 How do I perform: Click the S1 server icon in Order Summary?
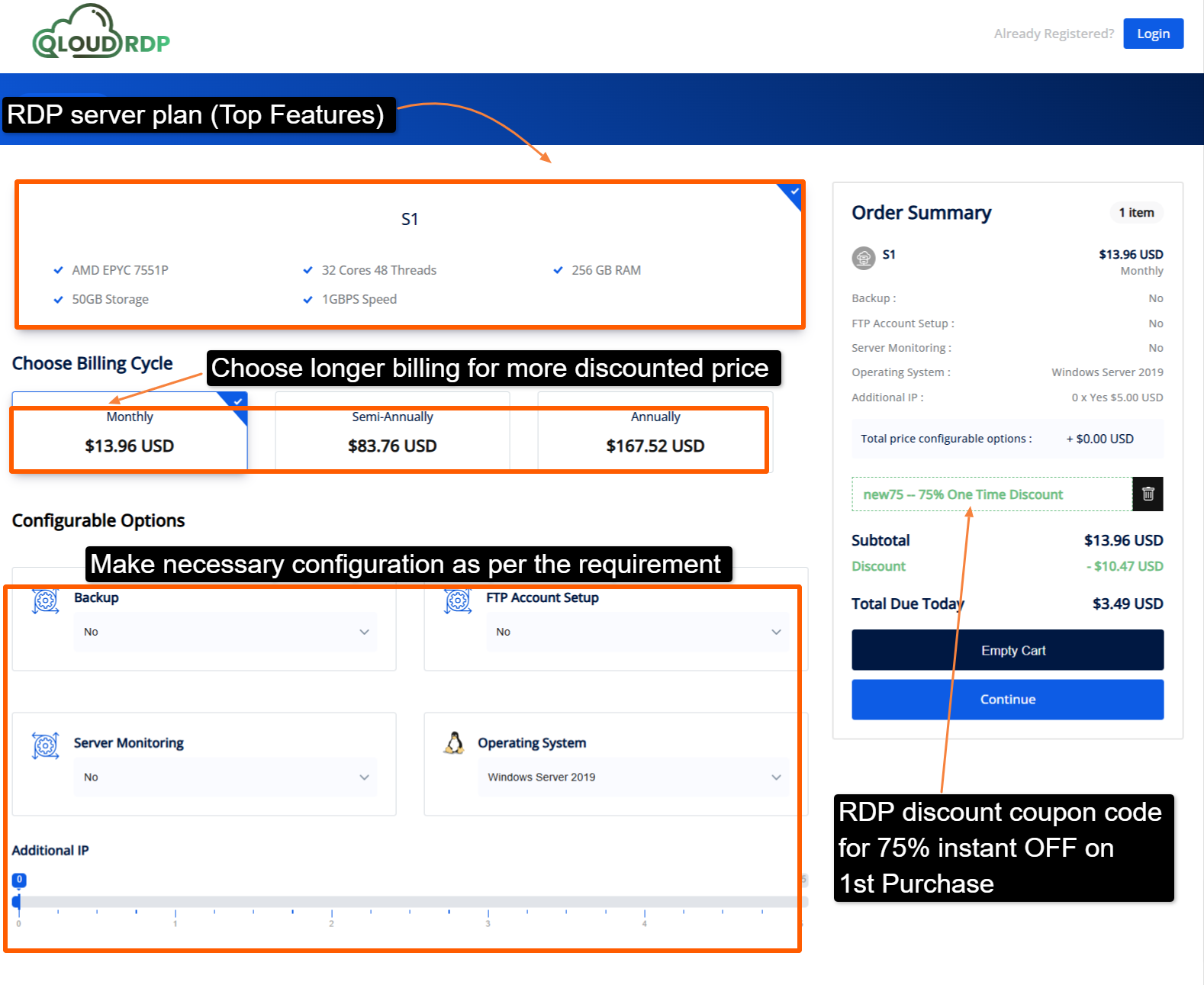pyautogui.click(x=863, y=258)
